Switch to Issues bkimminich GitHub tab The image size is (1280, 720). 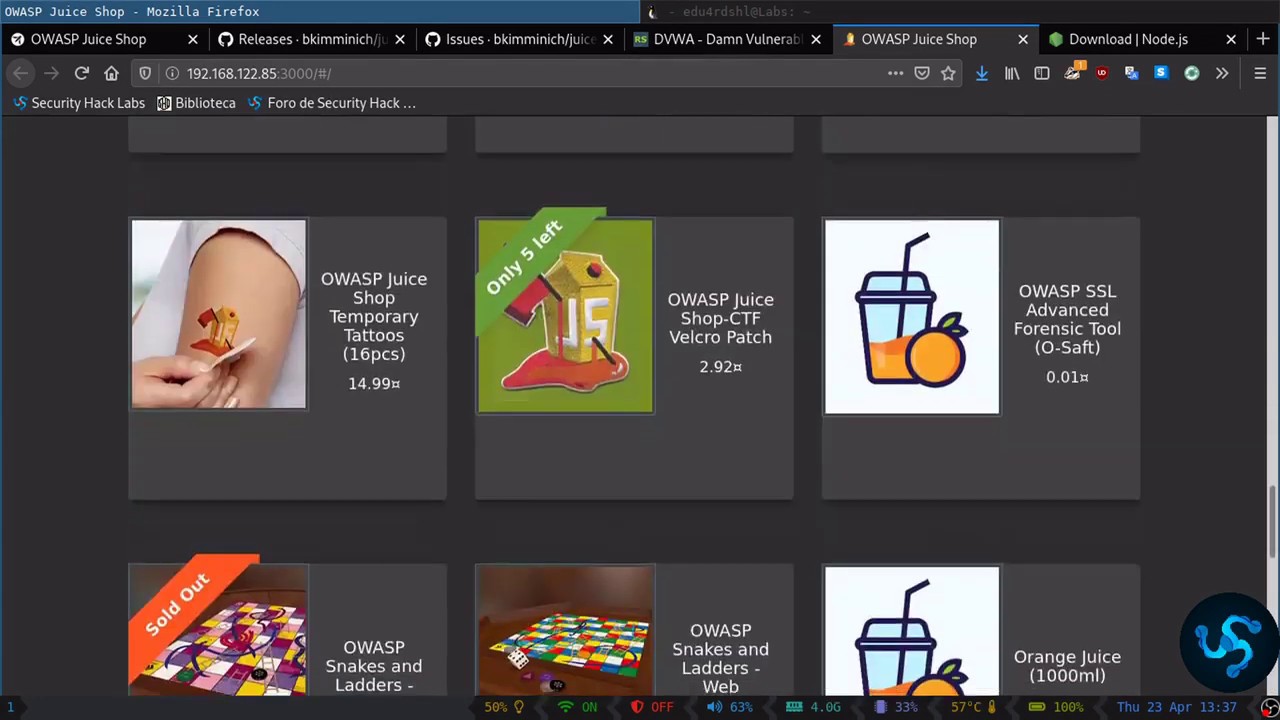520,39
